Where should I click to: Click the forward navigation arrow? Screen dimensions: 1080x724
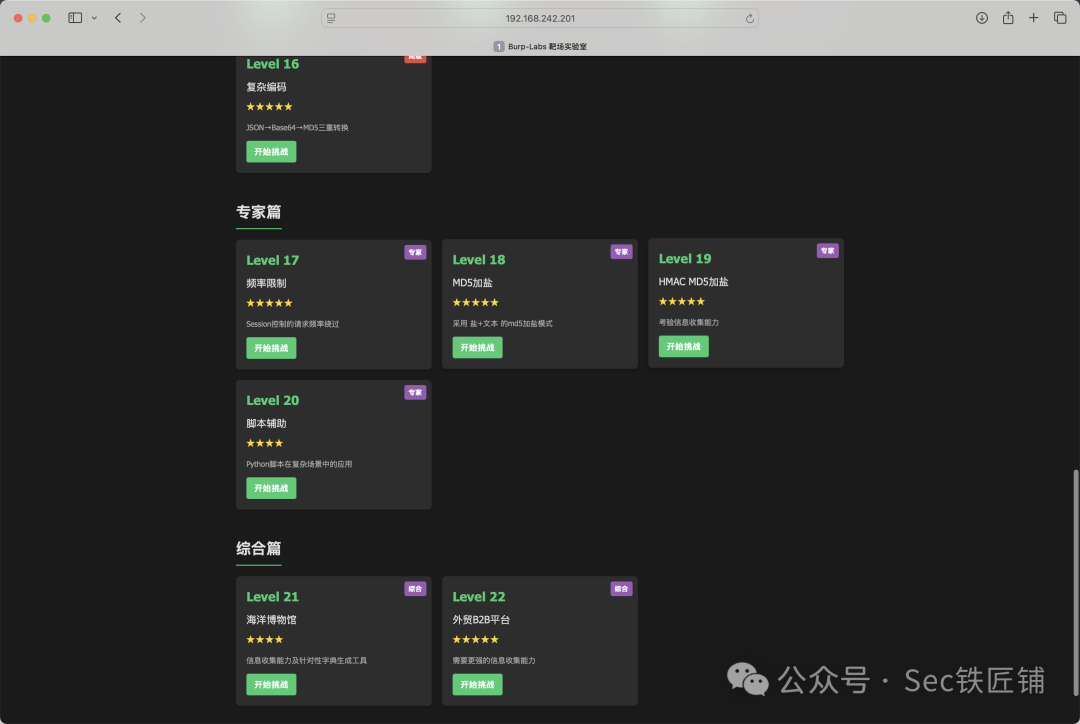143,17
